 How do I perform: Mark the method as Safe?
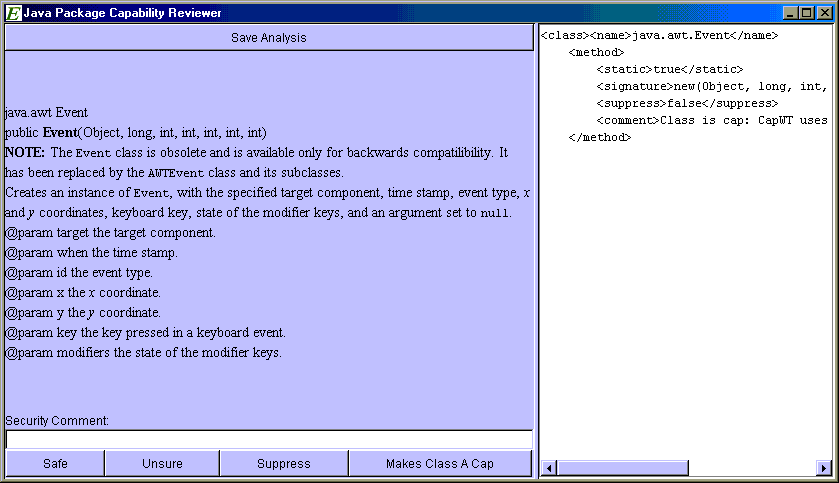(55, 464)
